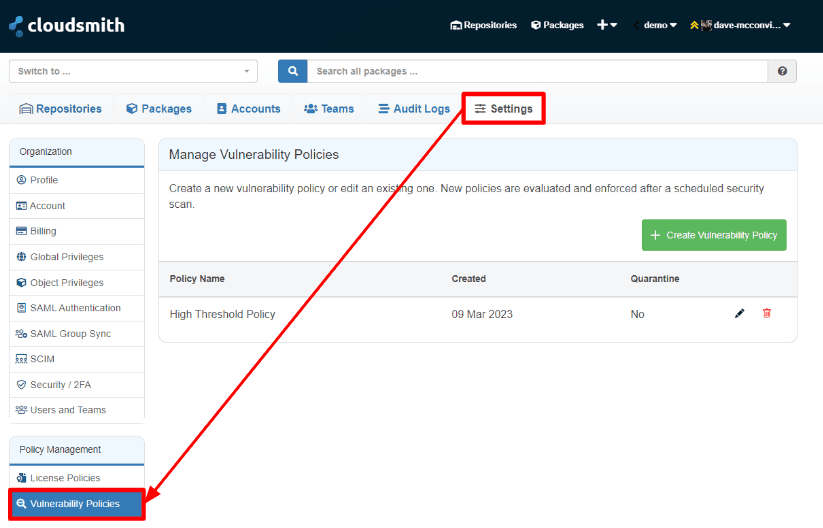The height and width of the screenshot is (528, 823).
Task: Open the dave-mcconvi user account menu
Action: (x=740, y=25)
